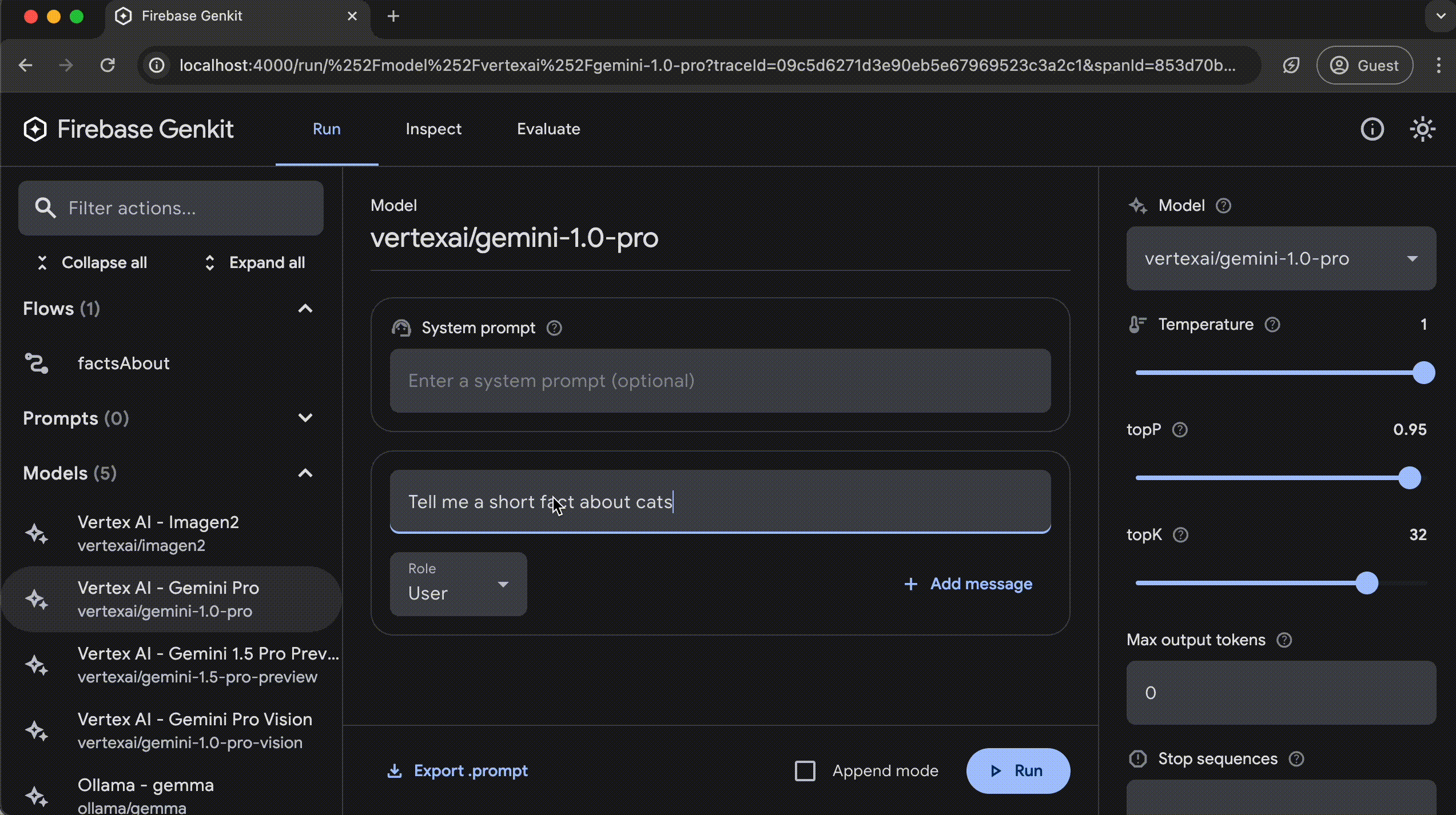Image resolution: width=1456 pixels, height=815 pixels.
Task: Click the Run button to submit prompt
Action: pos(1018,770)
